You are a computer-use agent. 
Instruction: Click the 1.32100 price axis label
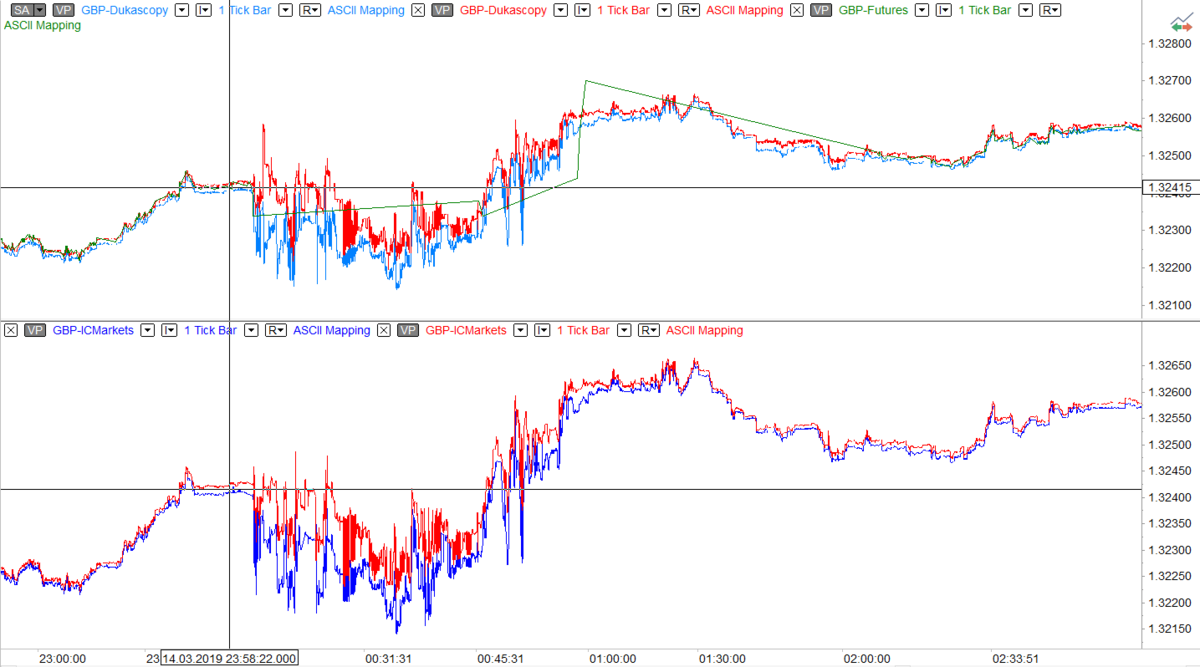[1170, 305]
